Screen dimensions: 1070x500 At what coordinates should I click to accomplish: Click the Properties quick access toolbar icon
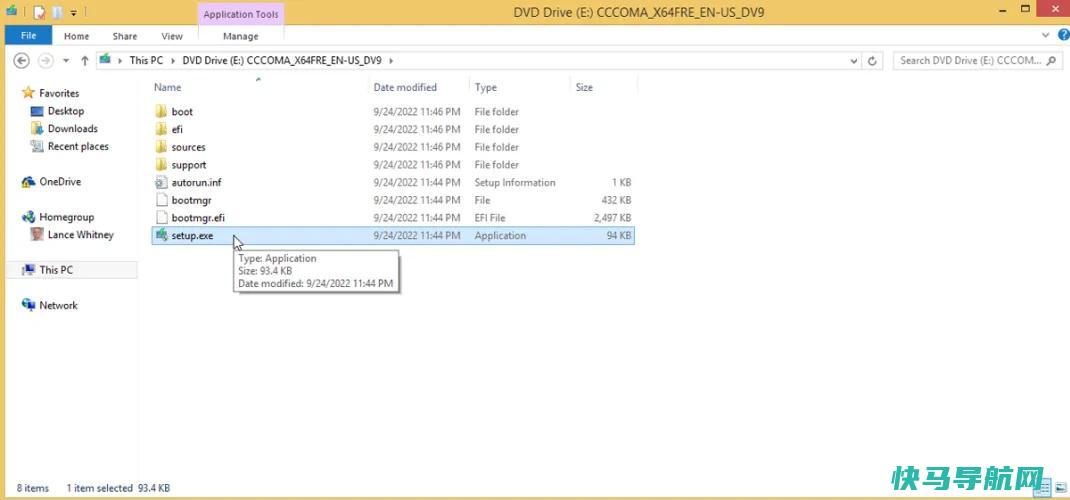pos(39,11)
